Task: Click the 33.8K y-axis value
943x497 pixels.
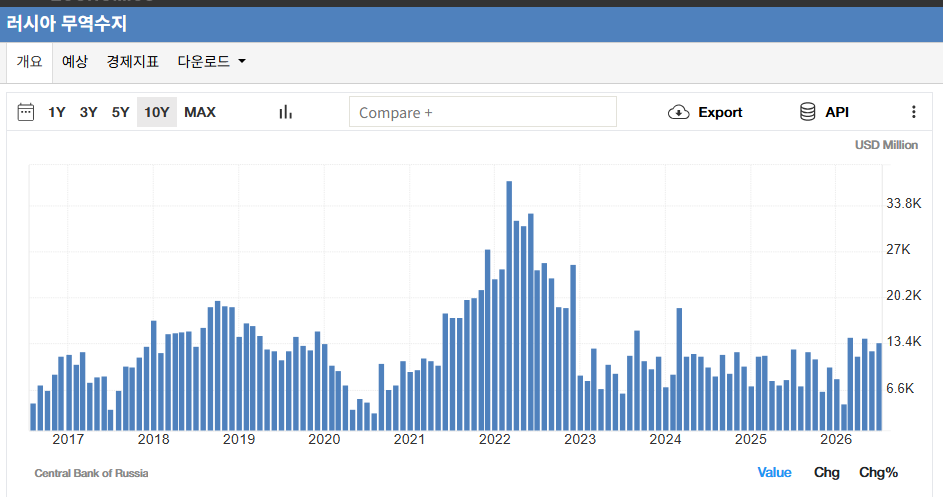Action: coord(903,203)
